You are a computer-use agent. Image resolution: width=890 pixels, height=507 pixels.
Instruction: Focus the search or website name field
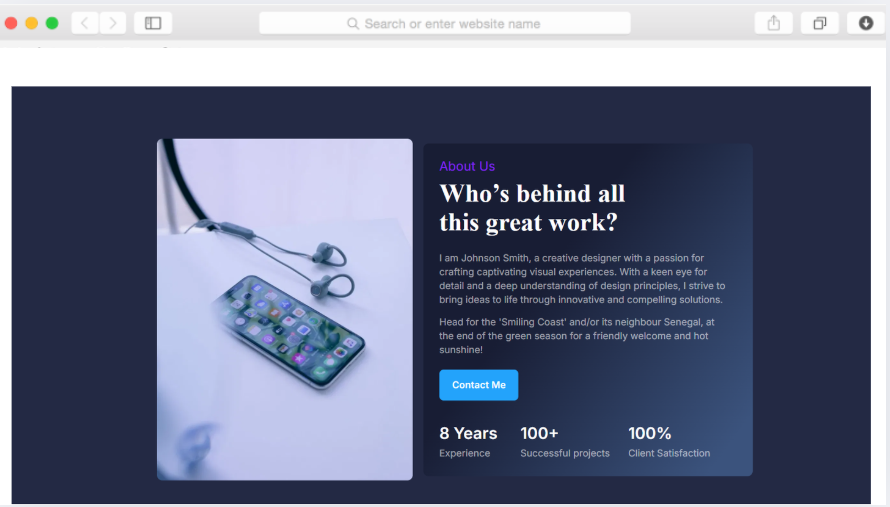pos(445,23)
